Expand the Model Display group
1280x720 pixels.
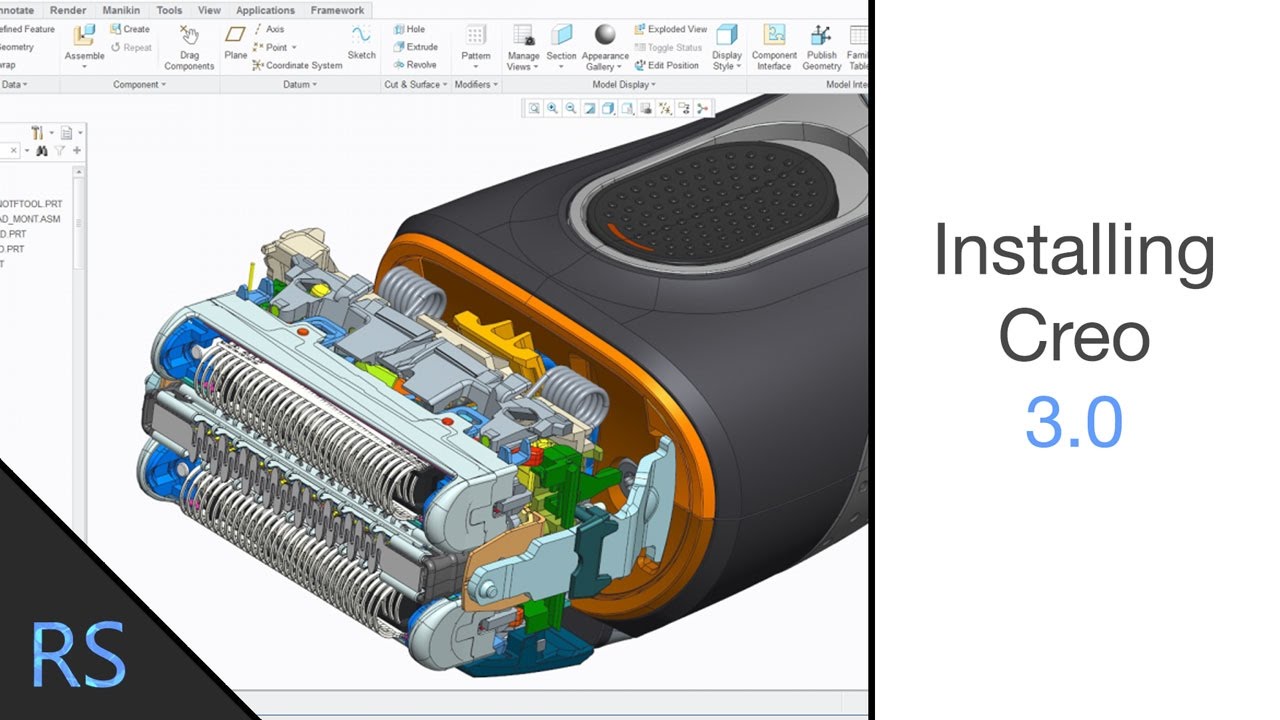click(624, 84)
